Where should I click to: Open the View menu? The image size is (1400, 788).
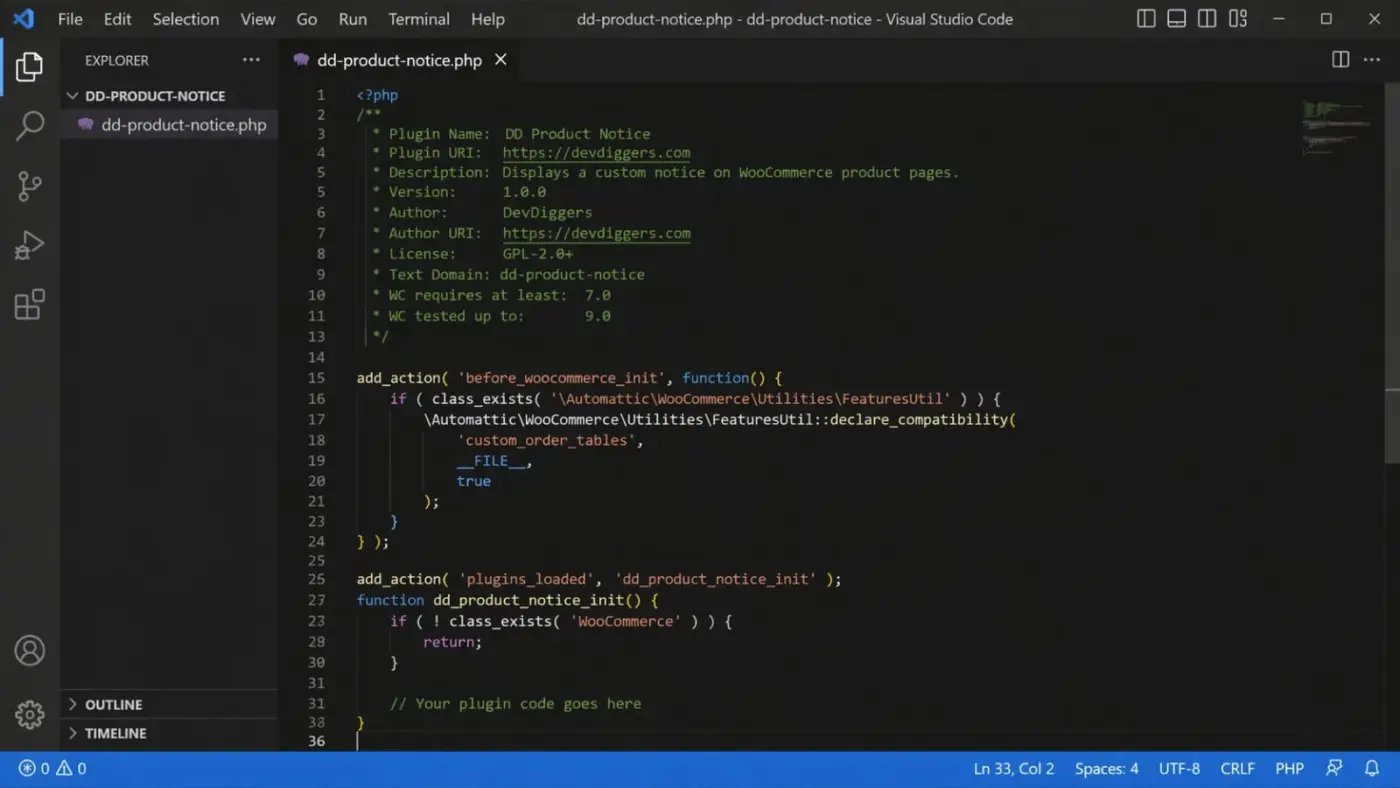258,19
